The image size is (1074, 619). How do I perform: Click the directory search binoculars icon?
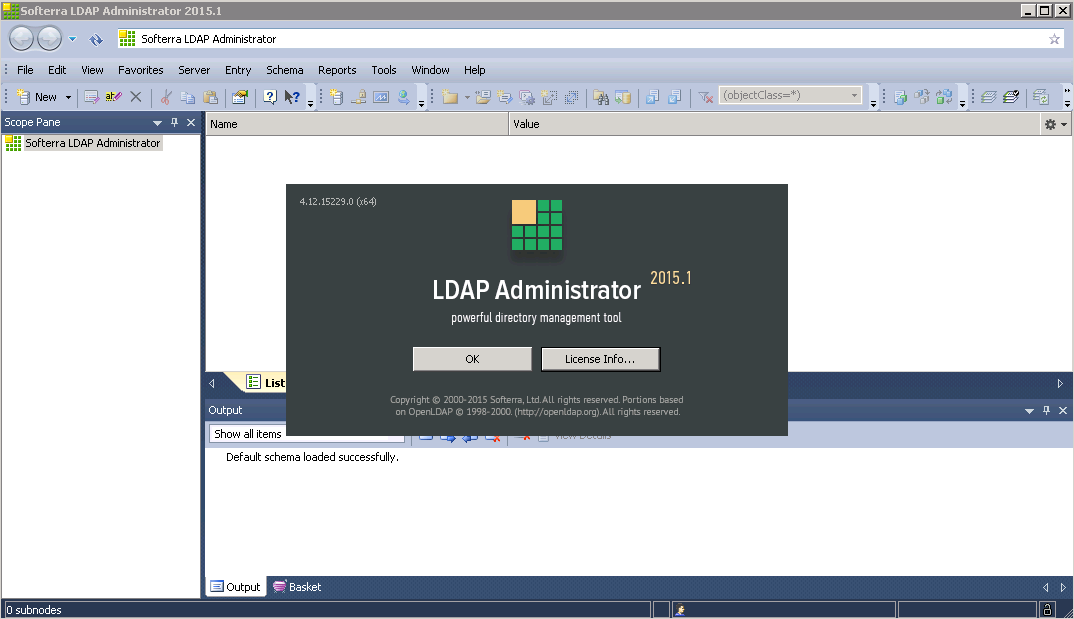601,97
